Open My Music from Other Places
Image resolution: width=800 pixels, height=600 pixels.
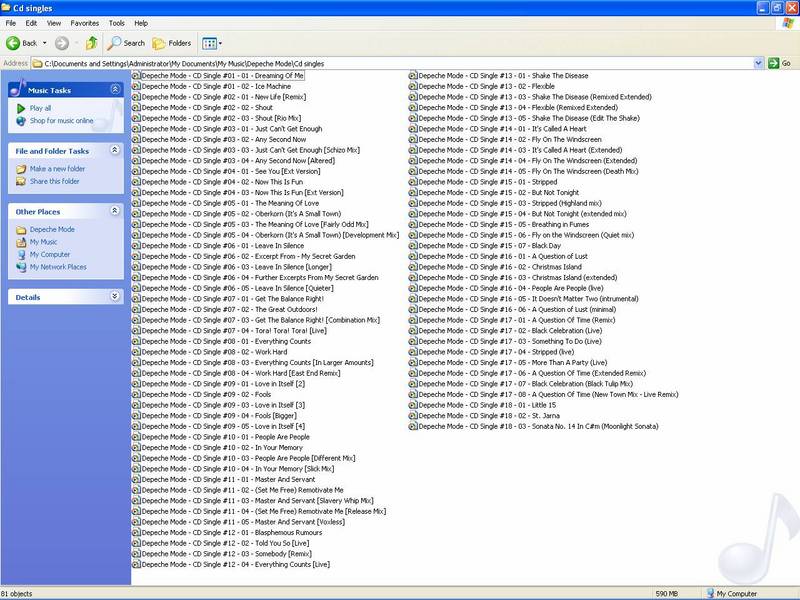(43, 242)
